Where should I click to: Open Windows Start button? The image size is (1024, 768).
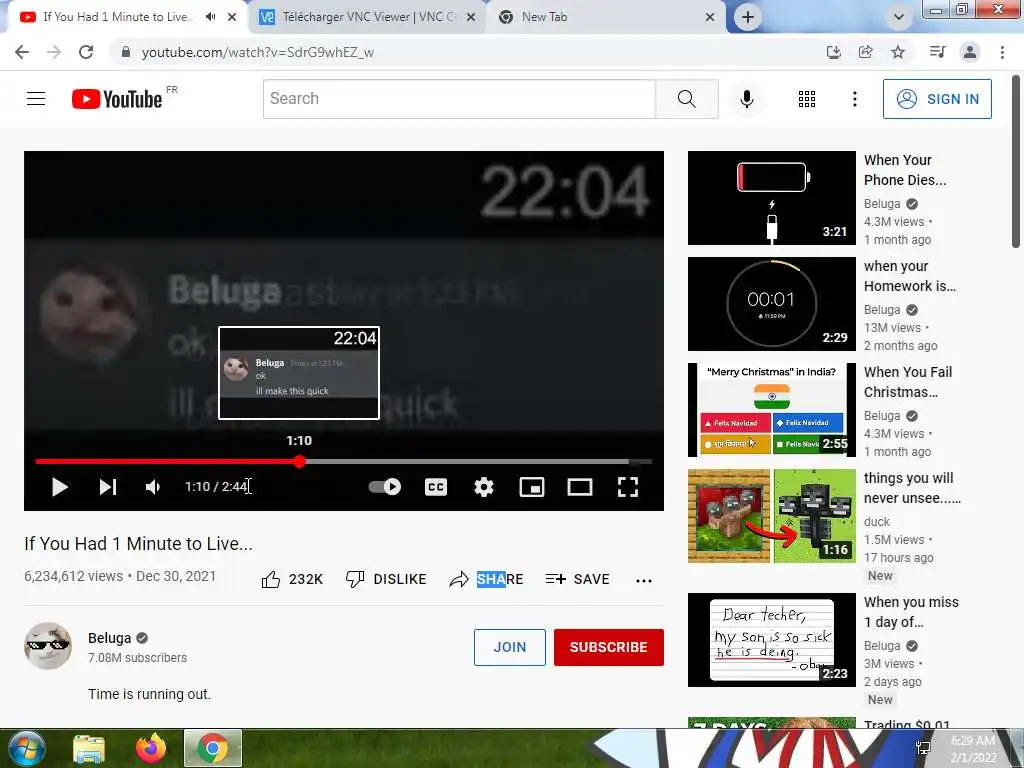[x=26, y=748]
